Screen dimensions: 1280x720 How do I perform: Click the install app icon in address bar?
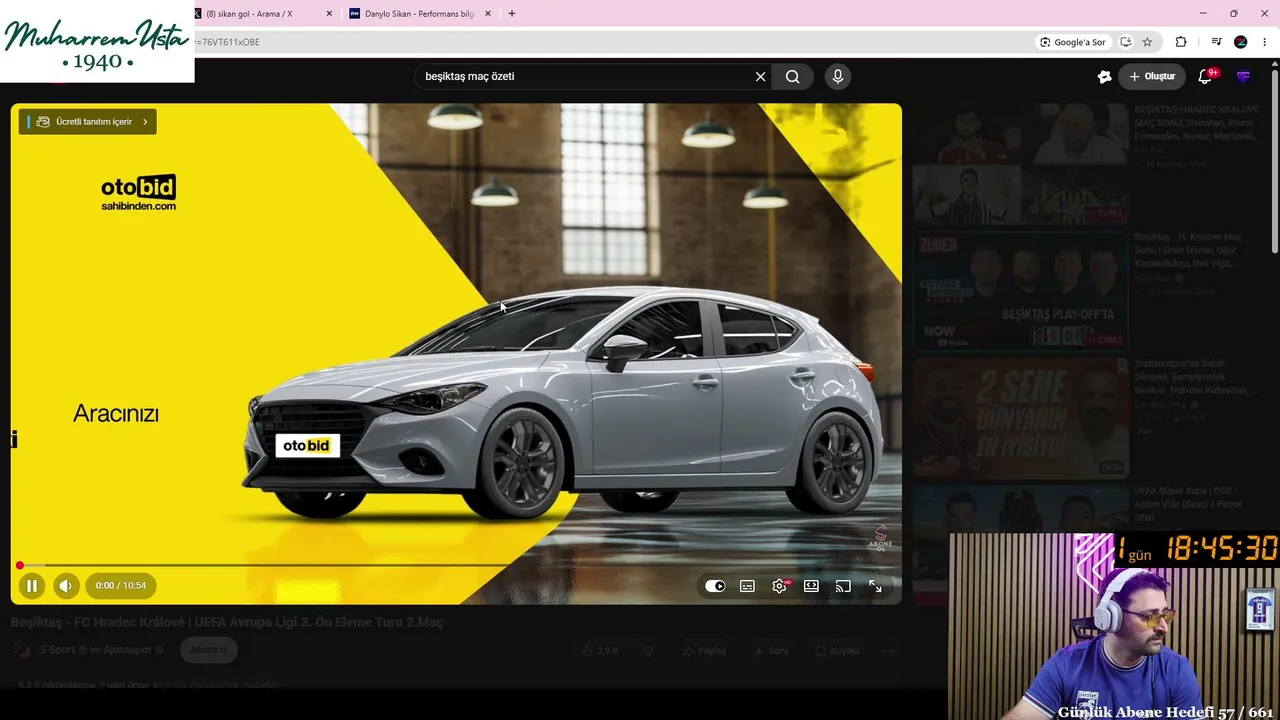1125,42
